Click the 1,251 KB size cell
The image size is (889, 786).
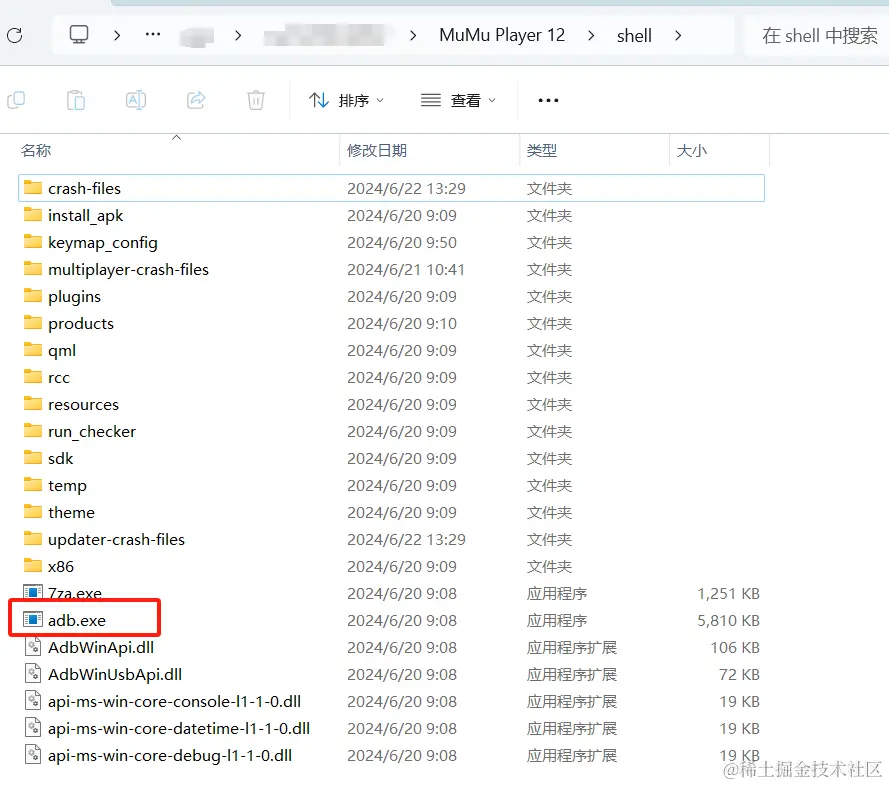point(728,593)
